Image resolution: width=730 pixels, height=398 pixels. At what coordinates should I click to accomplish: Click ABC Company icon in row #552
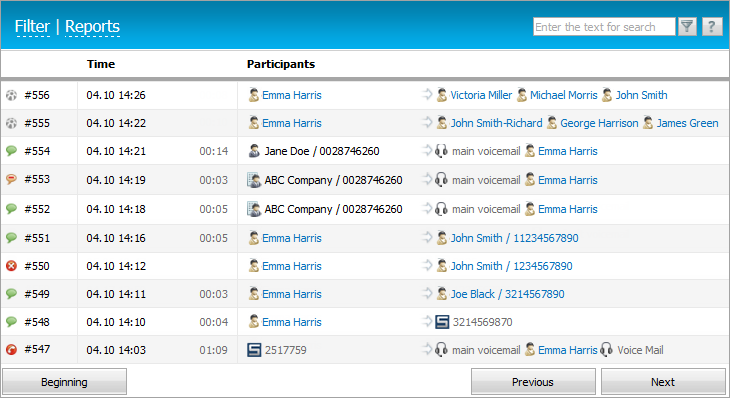(254, 209)
